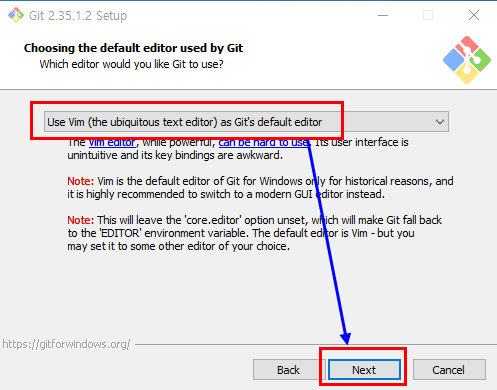Click the large Git logo in header

tap(467, 60)
